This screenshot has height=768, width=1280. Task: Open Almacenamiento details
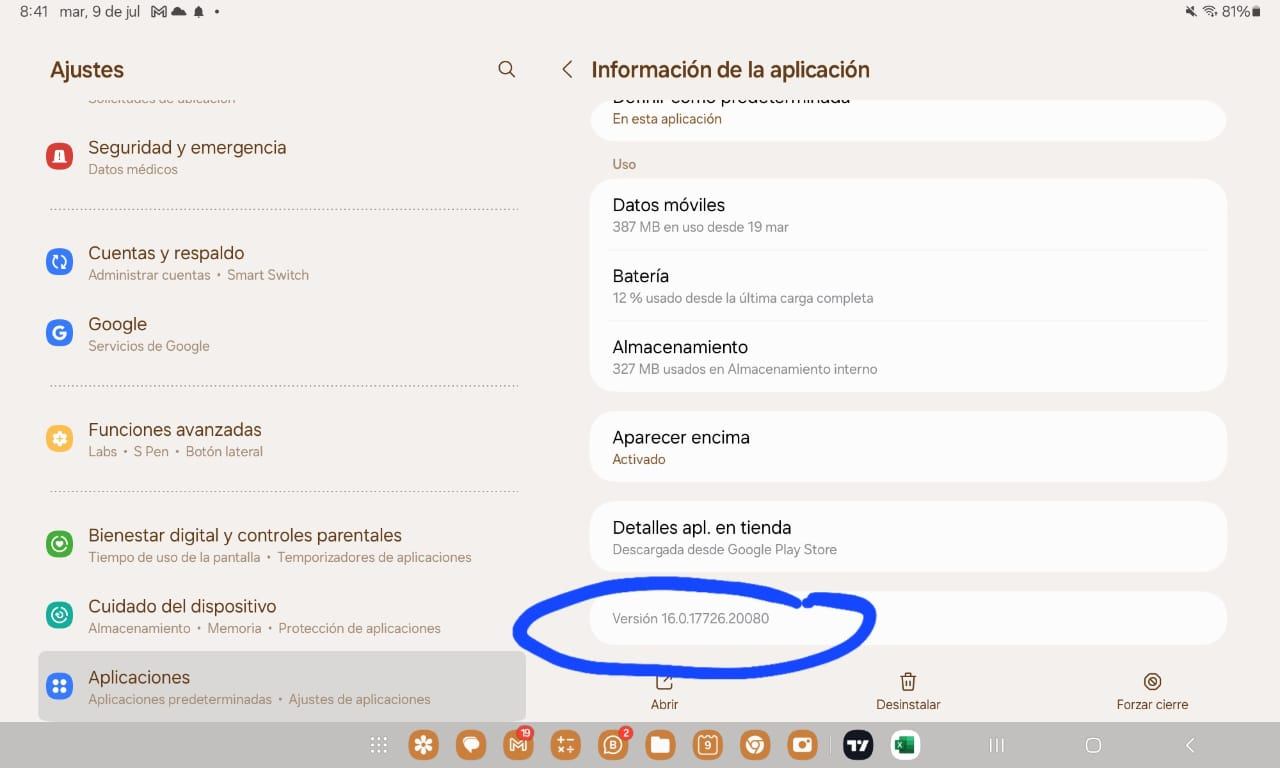(908, 356)
